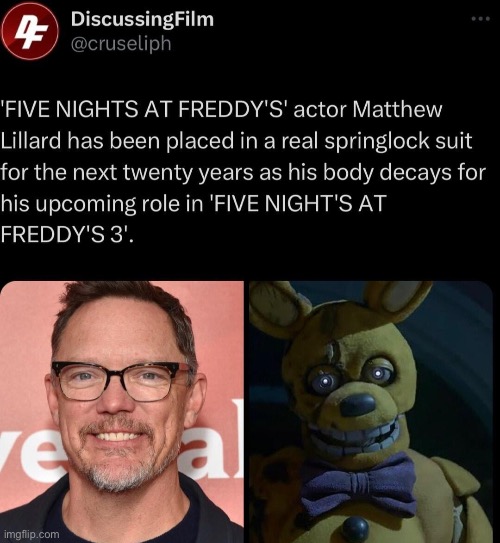Open the DiscussingFilm red profile avatar
500x543 pixels.
(30, 31)
